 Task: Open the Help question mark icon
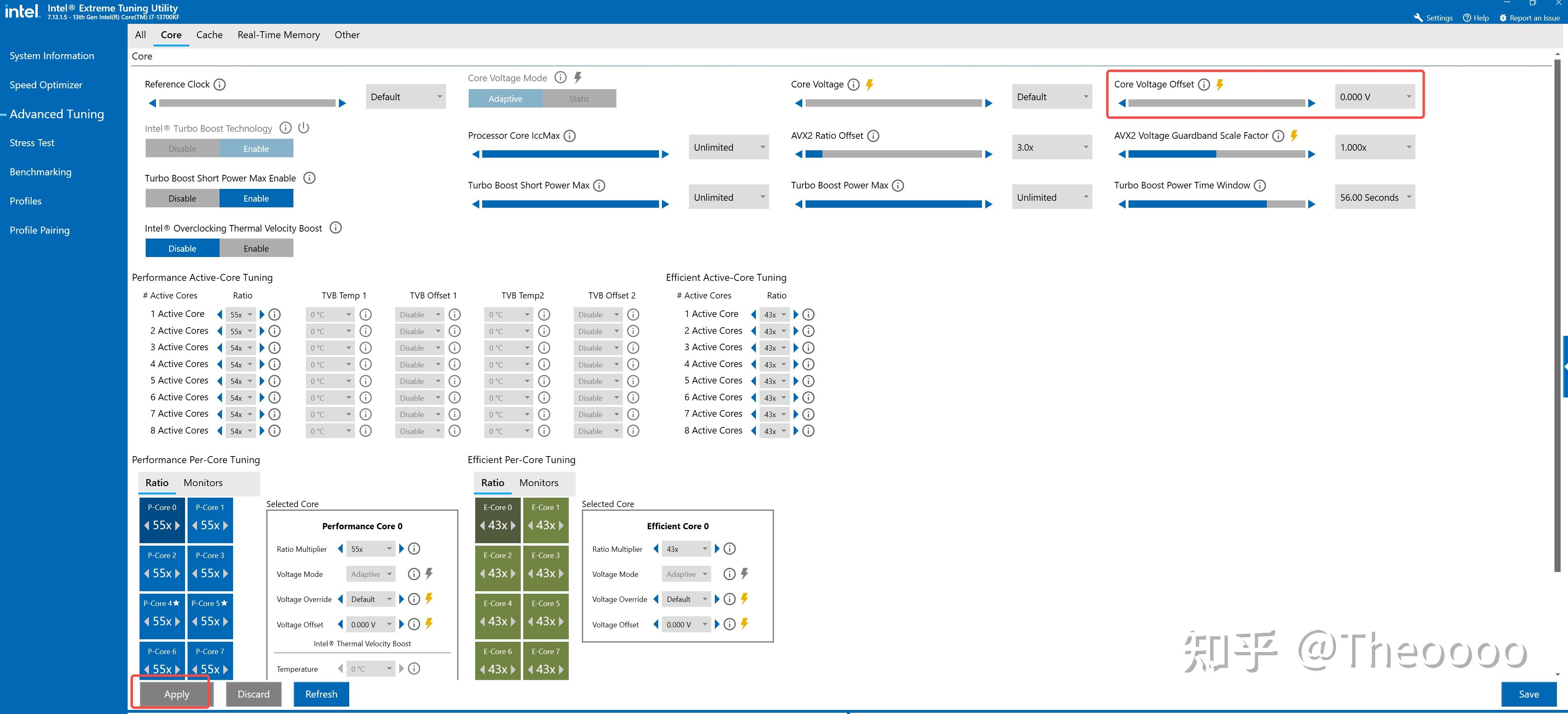click(x=1467, y=18)
